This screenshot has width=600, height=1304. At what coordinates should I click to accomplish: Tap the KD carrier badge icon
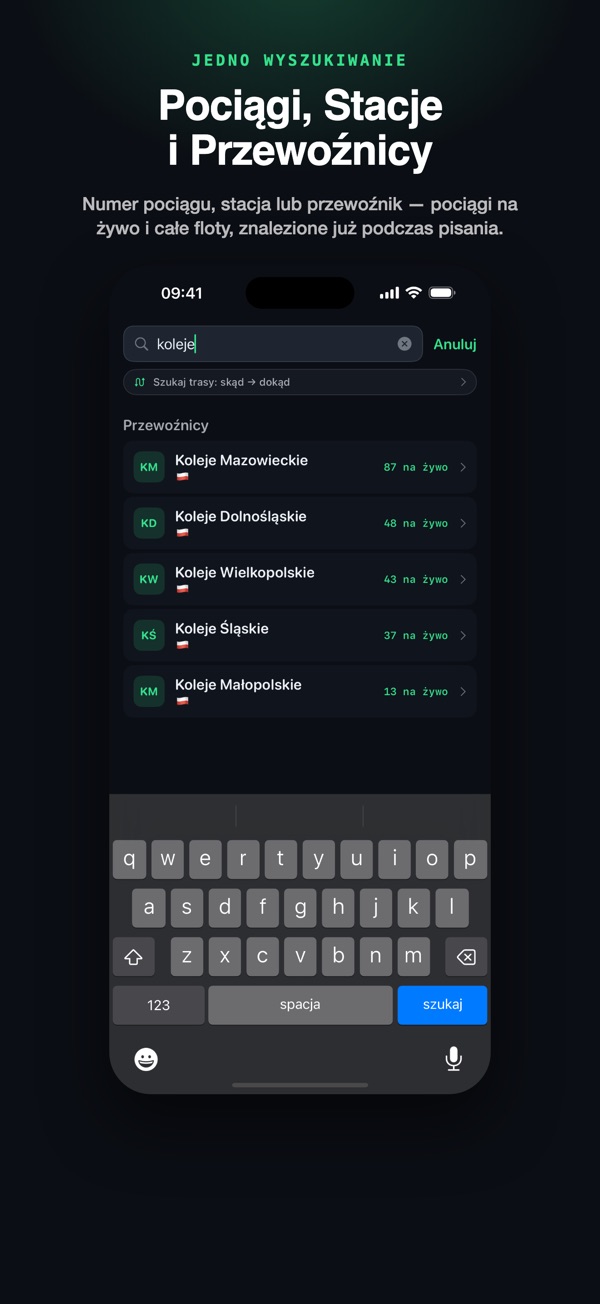tap(149, 523)
